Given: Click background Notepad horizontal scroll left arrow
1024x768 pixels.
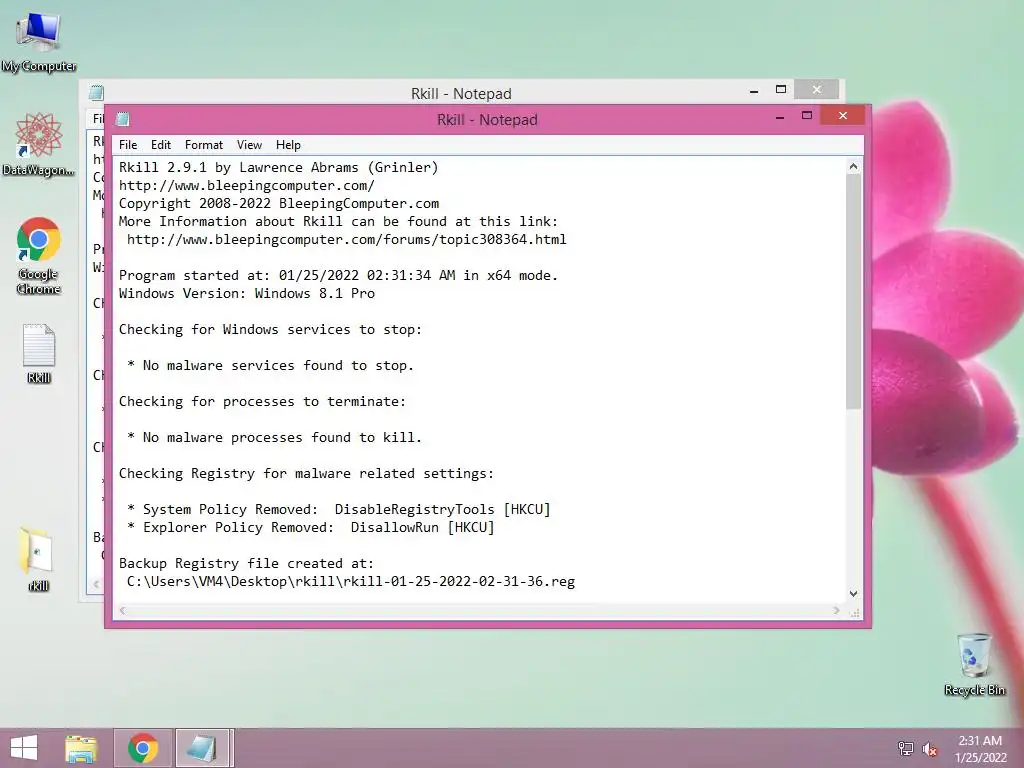Looking at the screenshot, I should tap(96, 584).
